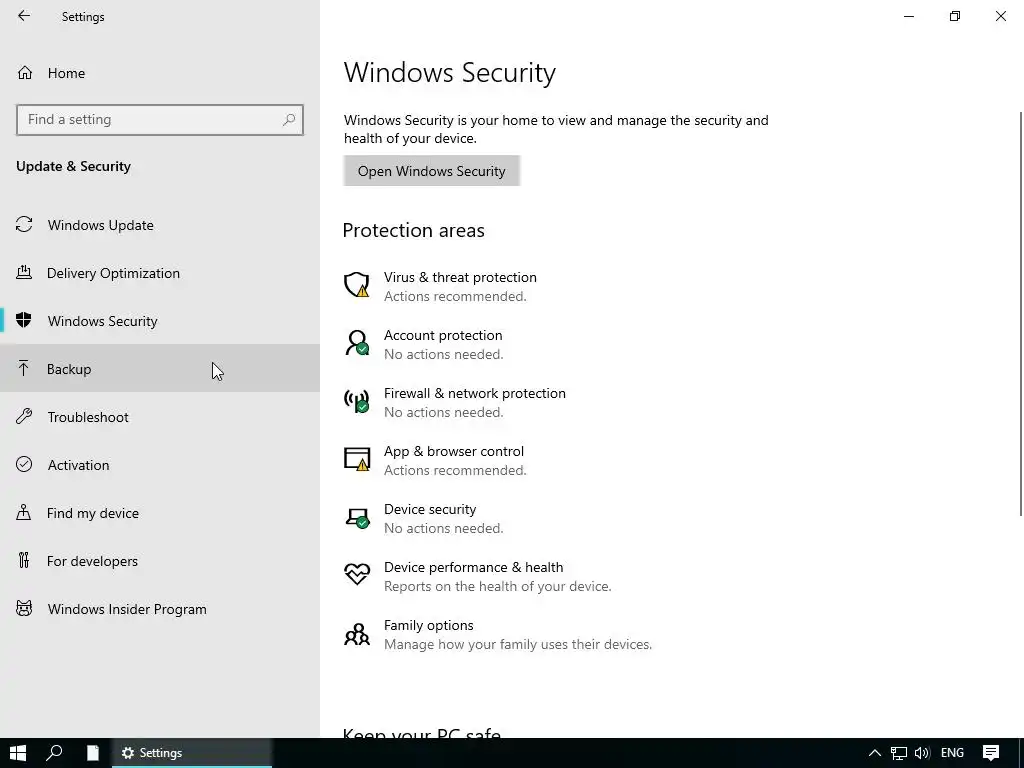Click the App & browser control window icon
The width and height of the screenshot is (1024, 768).
[357, 459]
